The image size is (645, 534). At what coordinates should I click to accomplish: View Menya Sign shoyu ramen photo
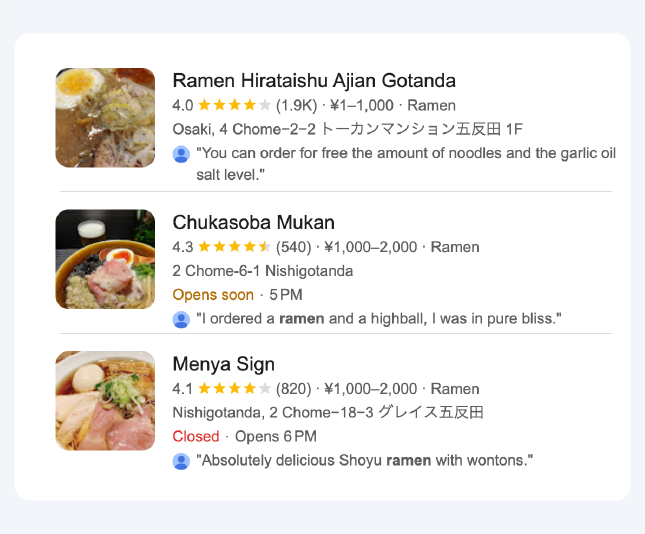[105, 401]
